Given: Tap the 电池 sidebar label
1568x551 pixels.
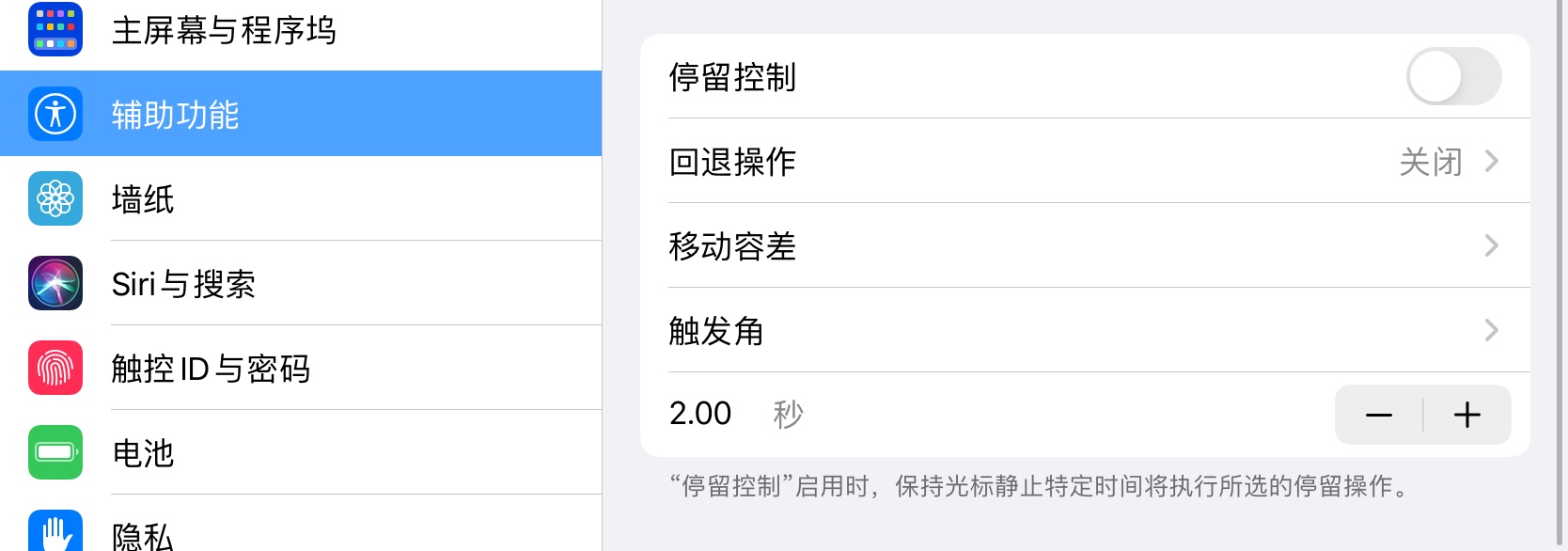Looking at the screenshot, I should click(143, 453).
